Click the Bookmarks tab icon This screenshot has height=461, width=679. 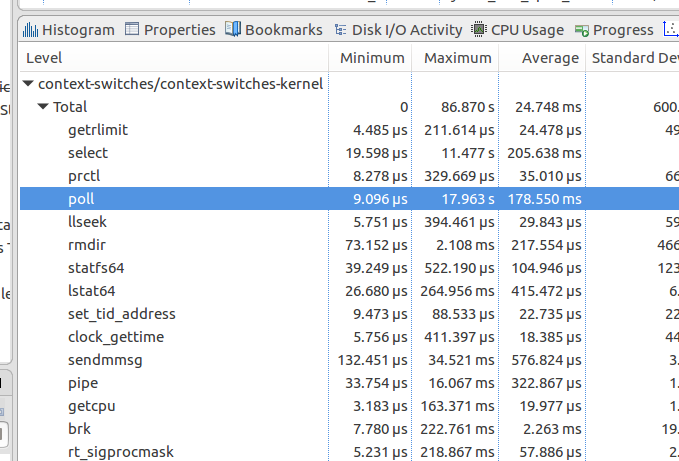click(233, 29)
